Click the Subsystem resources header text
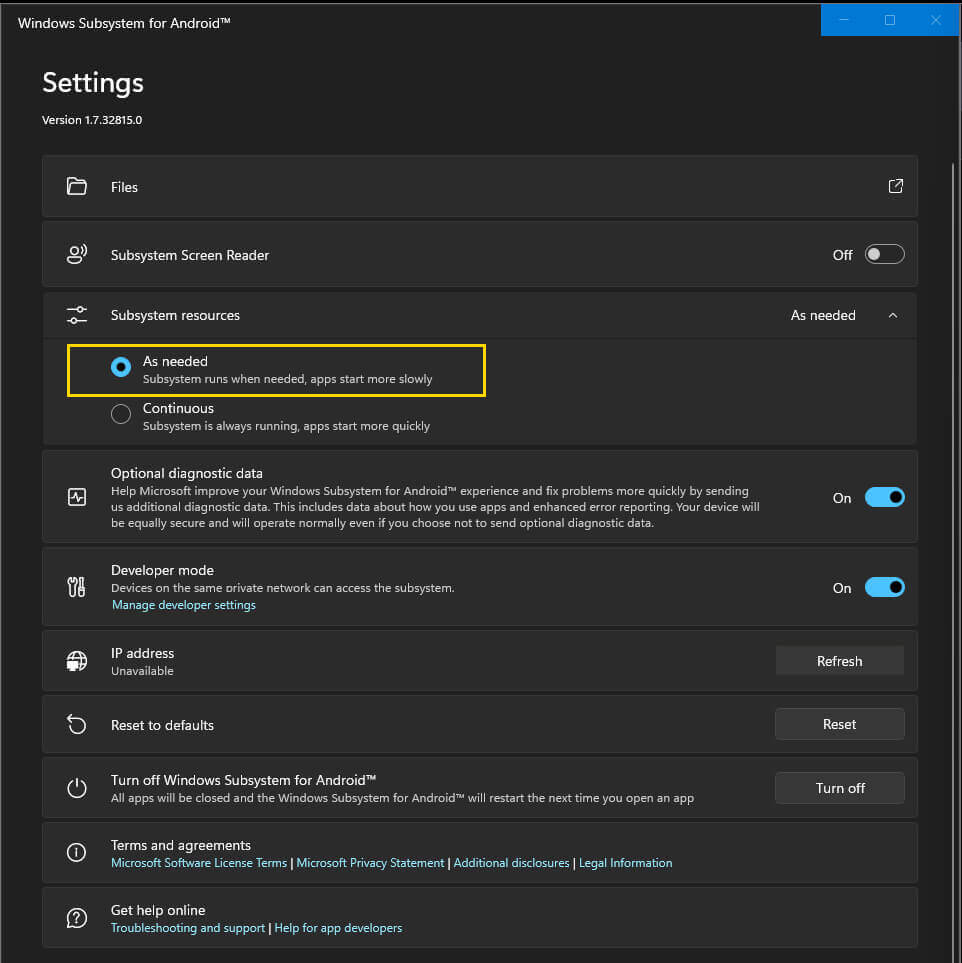 click(175, 315)
